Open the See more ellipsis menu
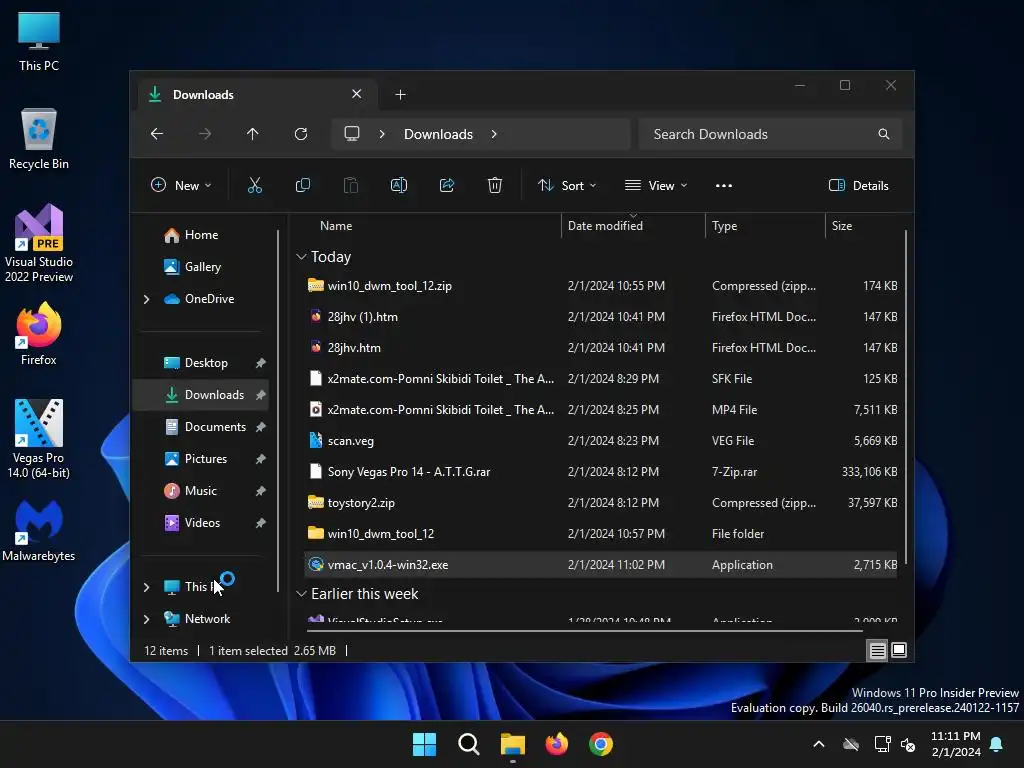Screen dimensions: 1024x768 pos(724,185)
